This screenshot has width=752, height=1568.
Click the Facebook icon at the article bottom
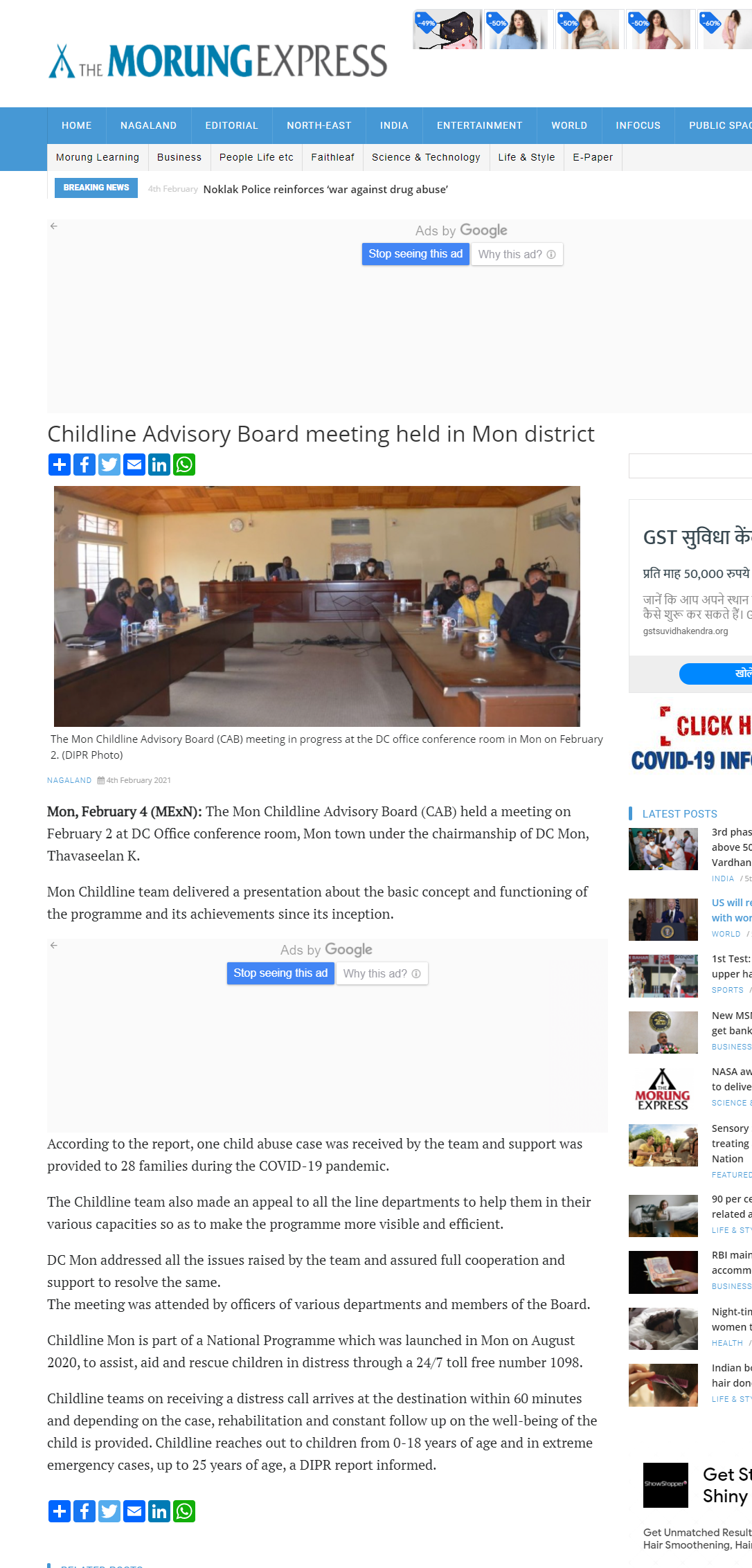click(84, 1511)
